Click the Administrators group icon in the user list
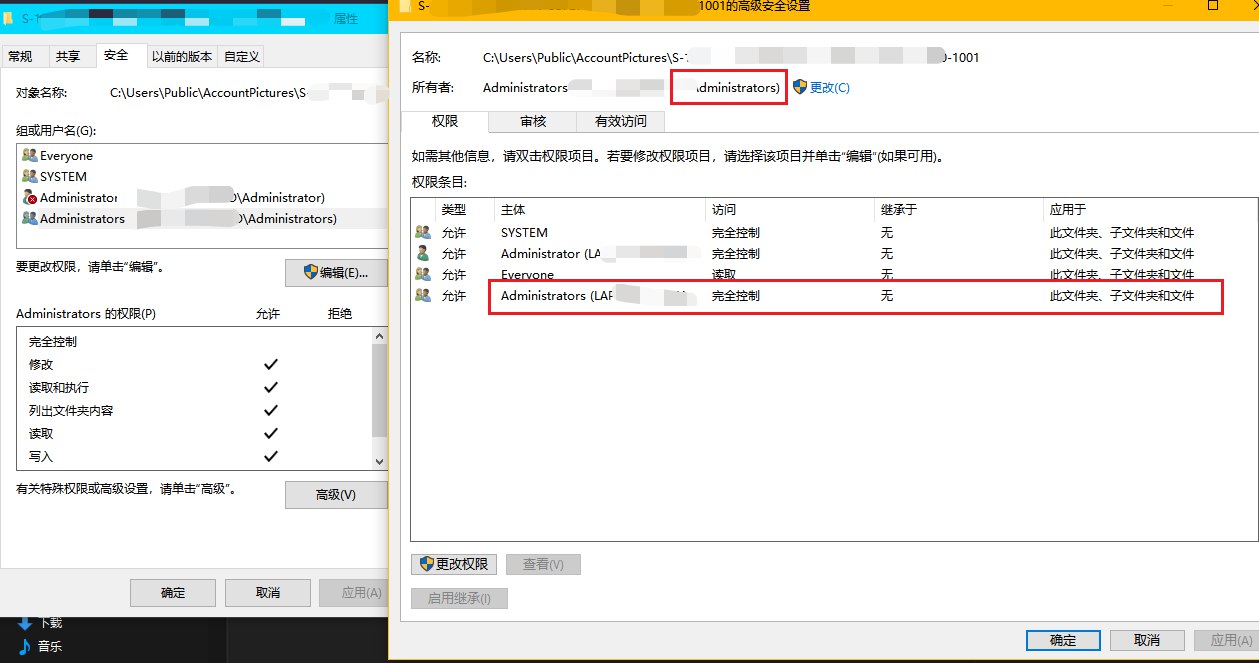 (x=29, y=219)
